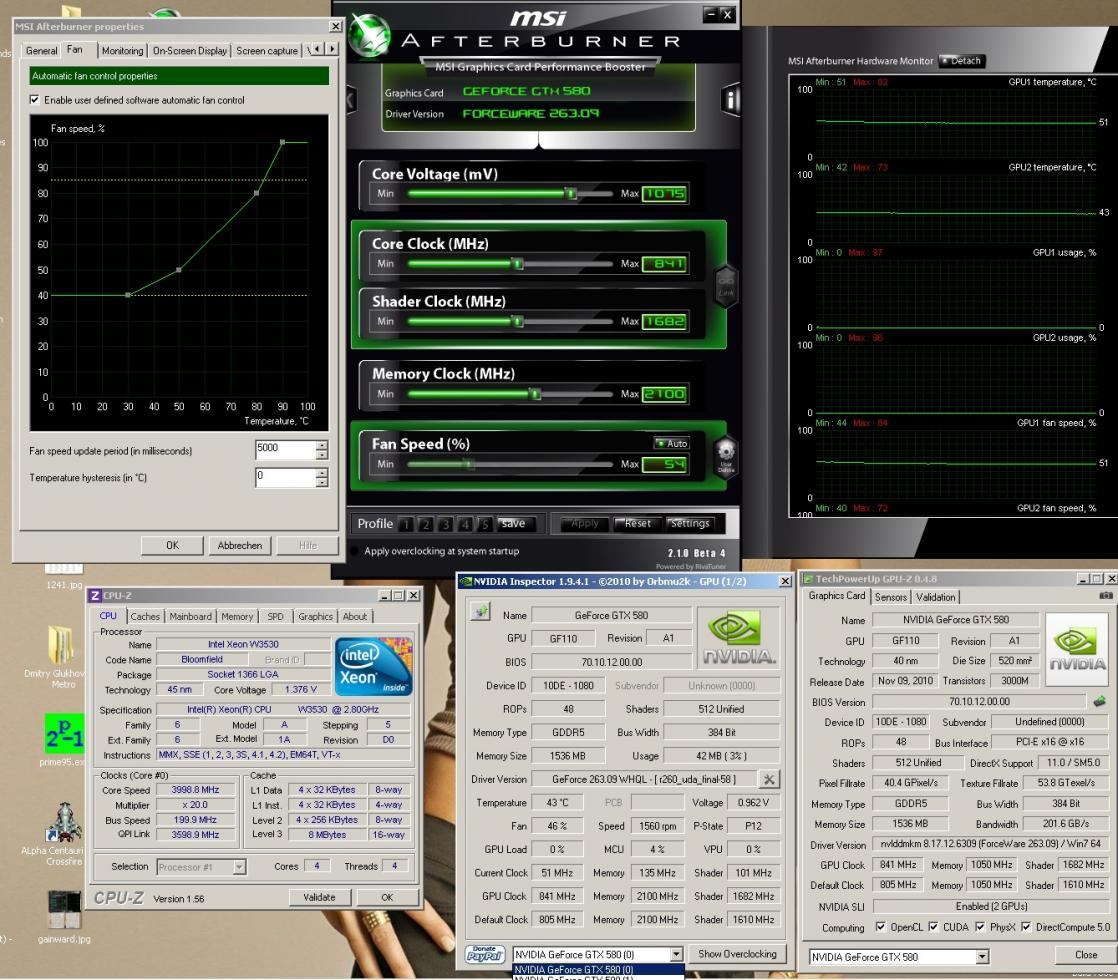Click the Close button in GPU-Z
The height and width of the screenshot is (980, 1118).
click(x=1085, y=954)
